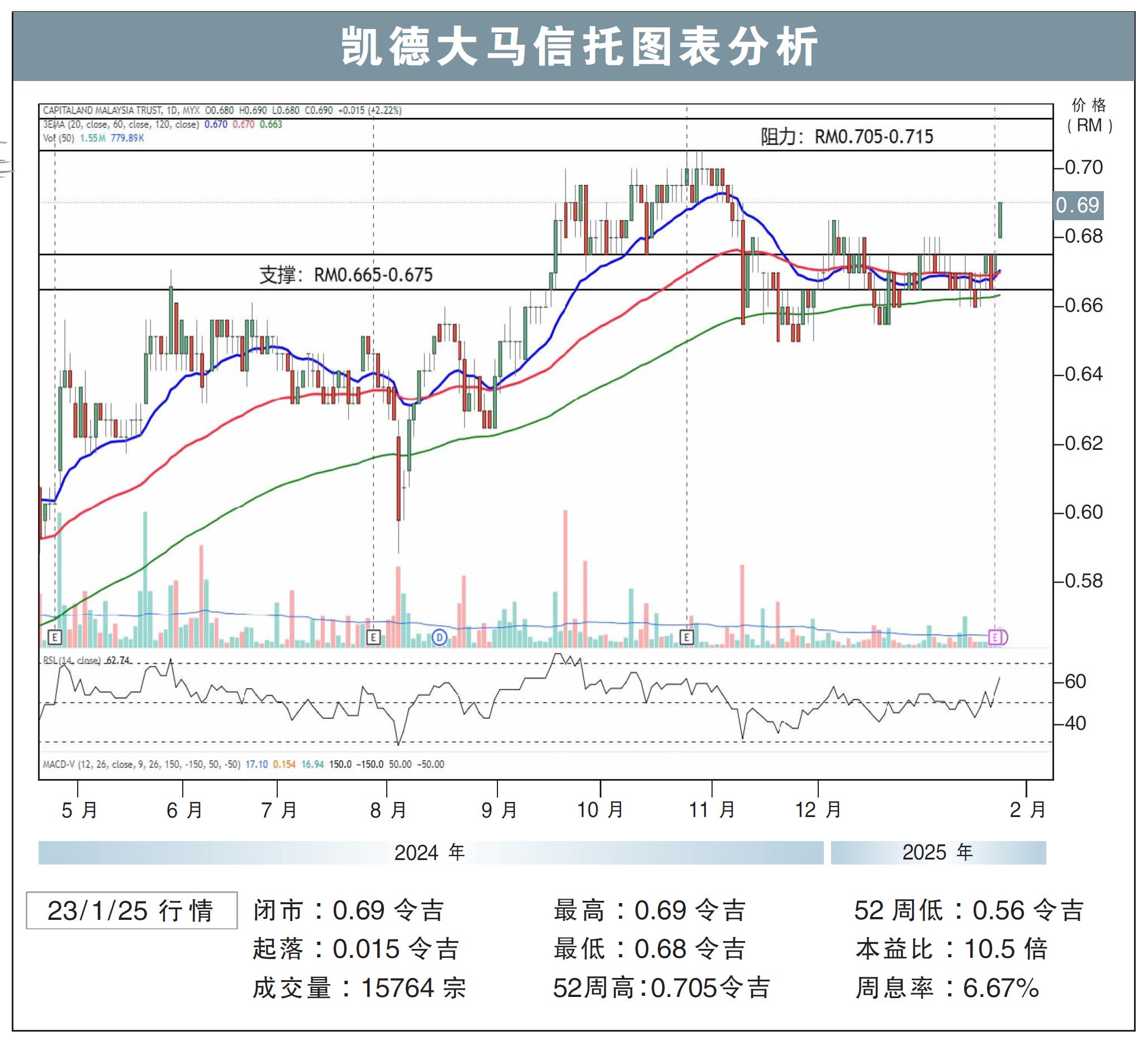
Task: Click the 价格 (RM) axis title
Action: point(1089,116)
